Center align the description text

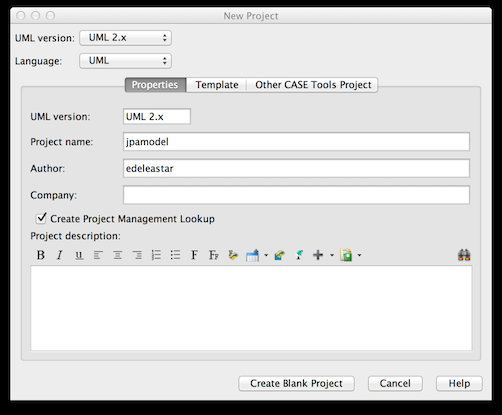pyautogui.click(x=117, y=255)
